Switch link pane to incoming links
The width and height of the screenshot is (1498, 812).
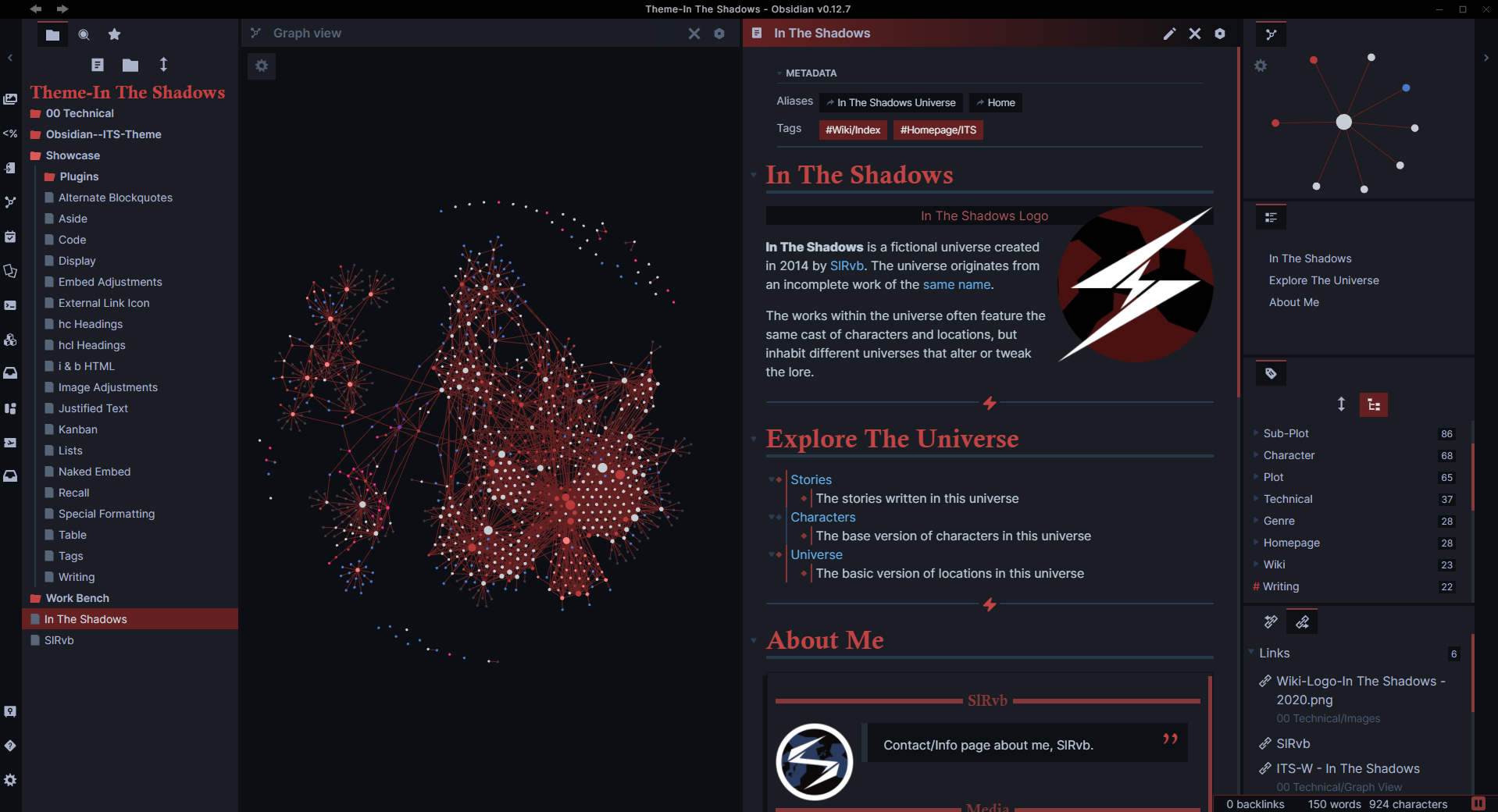pos(1270,621)
